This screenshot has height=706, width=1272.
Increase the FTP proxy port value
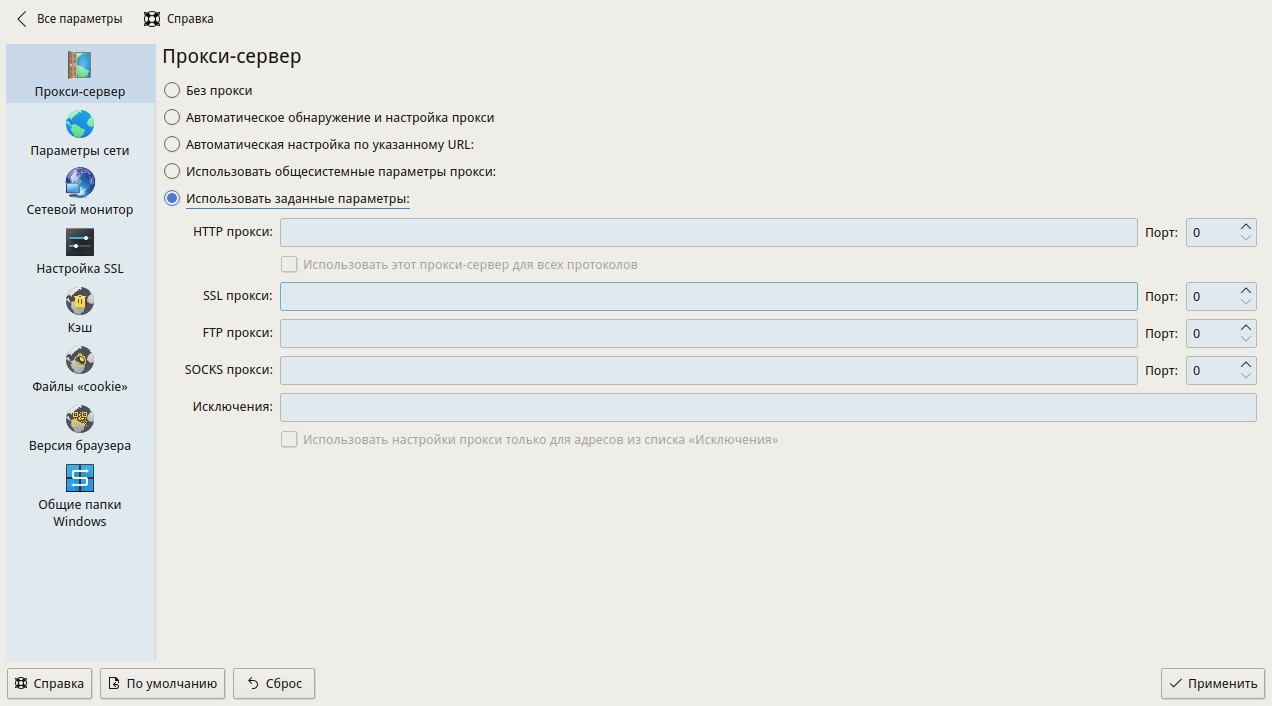click(x=1246, y=327)
